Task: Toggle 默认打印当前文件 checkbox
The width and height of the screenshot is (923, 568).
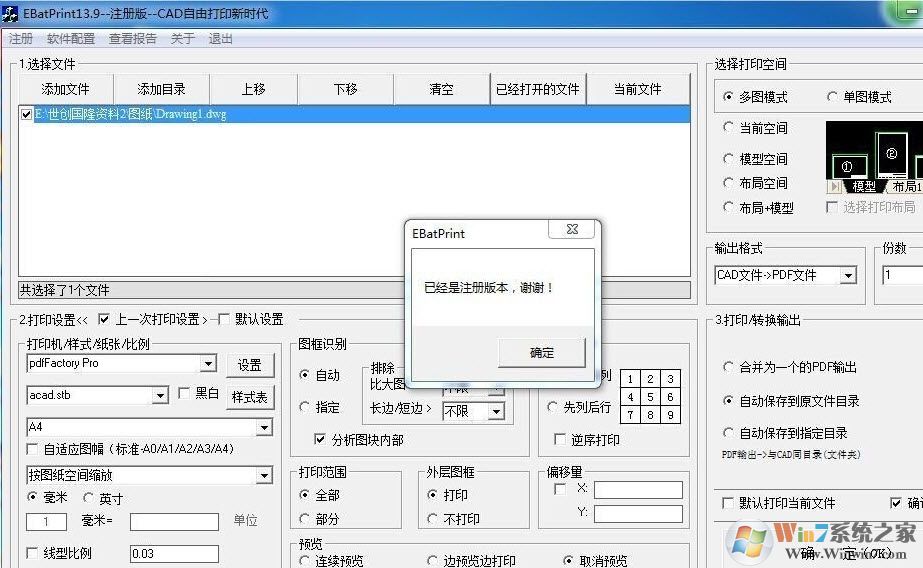Action: coord(728,503)
